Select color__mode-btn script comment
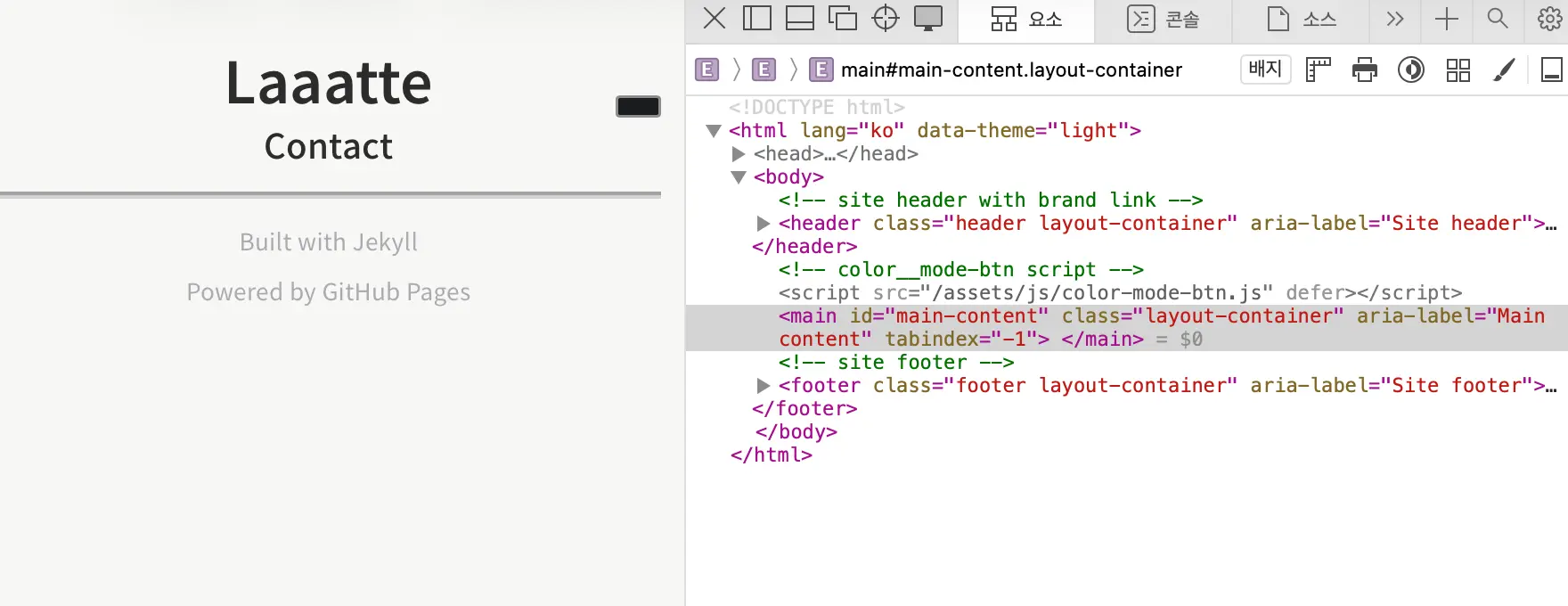This screenshot has height=606, width=1568. click(x=961, y=270)
